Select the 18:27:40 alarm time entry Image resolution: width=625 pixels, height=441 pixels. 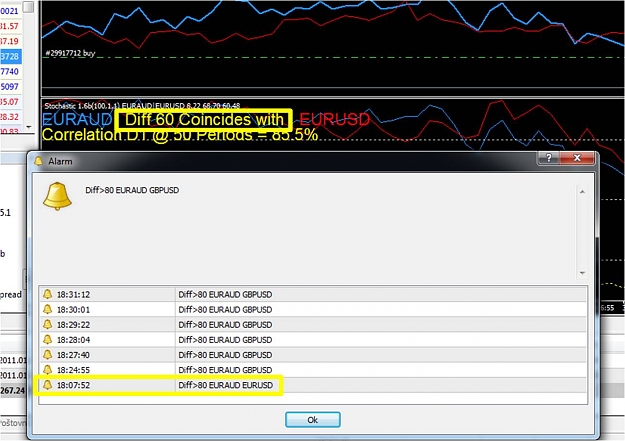pyautogui.click(x=73, y=355)
